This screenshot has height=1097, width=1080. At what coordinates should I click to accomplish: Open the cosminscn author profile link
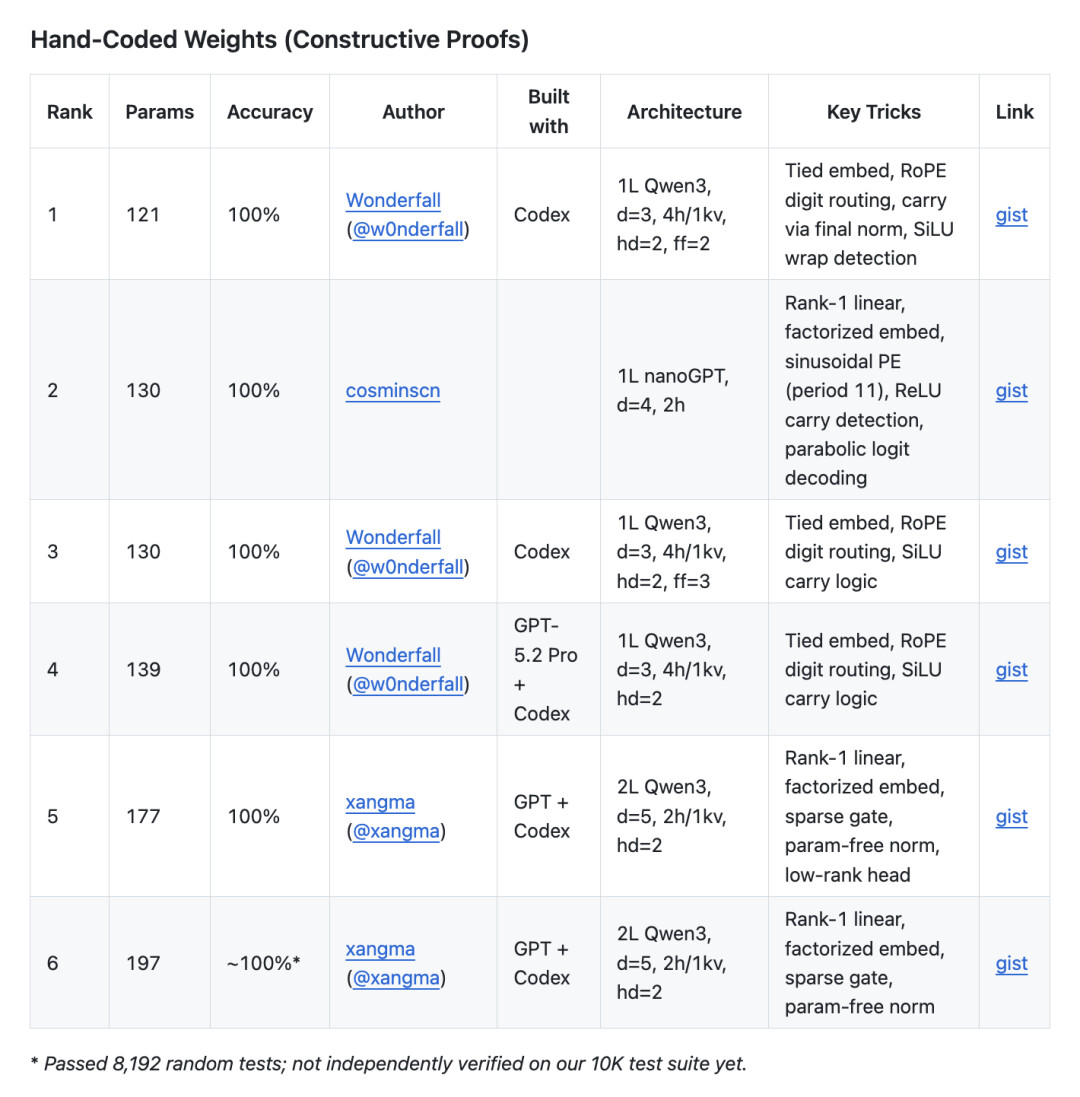[x=393, y=390]
